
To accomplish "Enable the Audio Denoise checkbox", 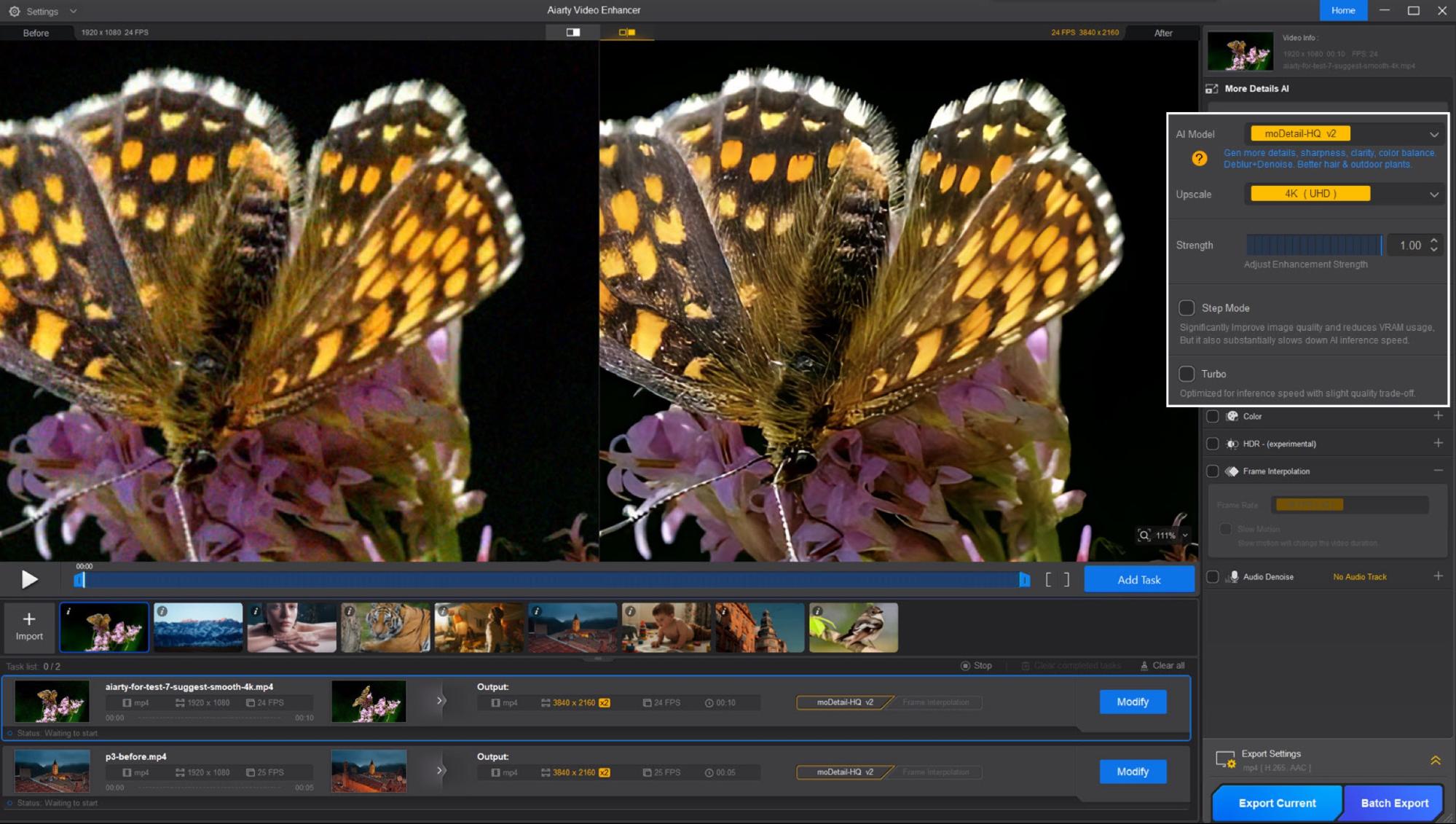I will point(1213,576).
